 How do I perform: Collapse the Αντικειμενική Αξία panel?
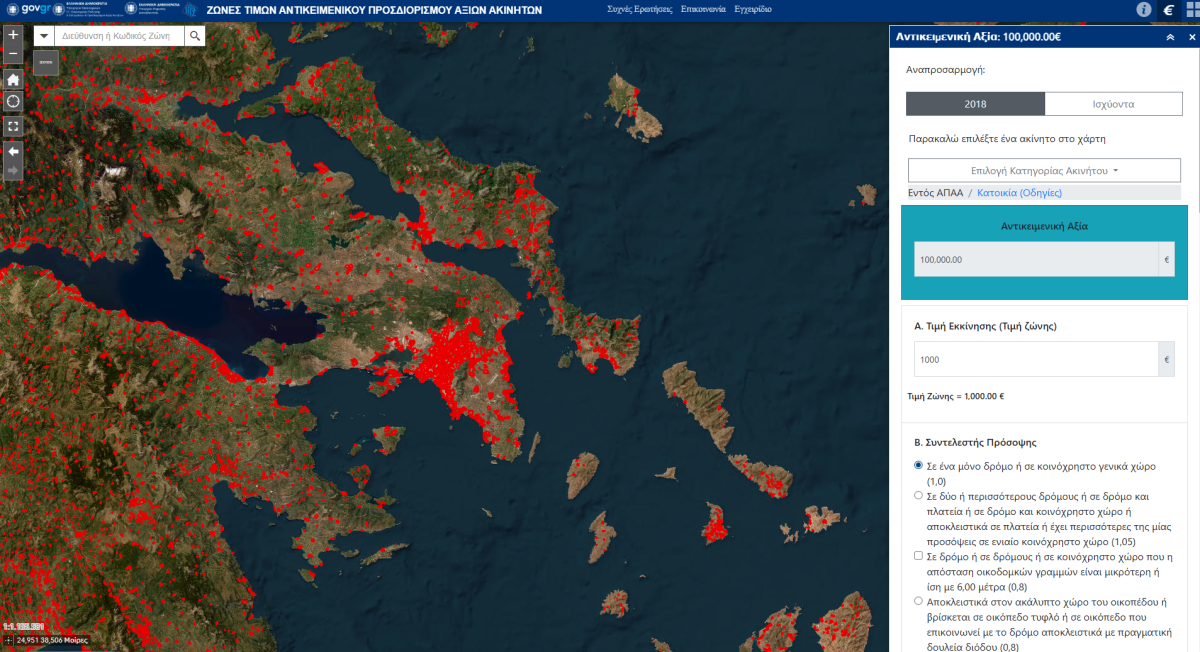pos(1170,37)
